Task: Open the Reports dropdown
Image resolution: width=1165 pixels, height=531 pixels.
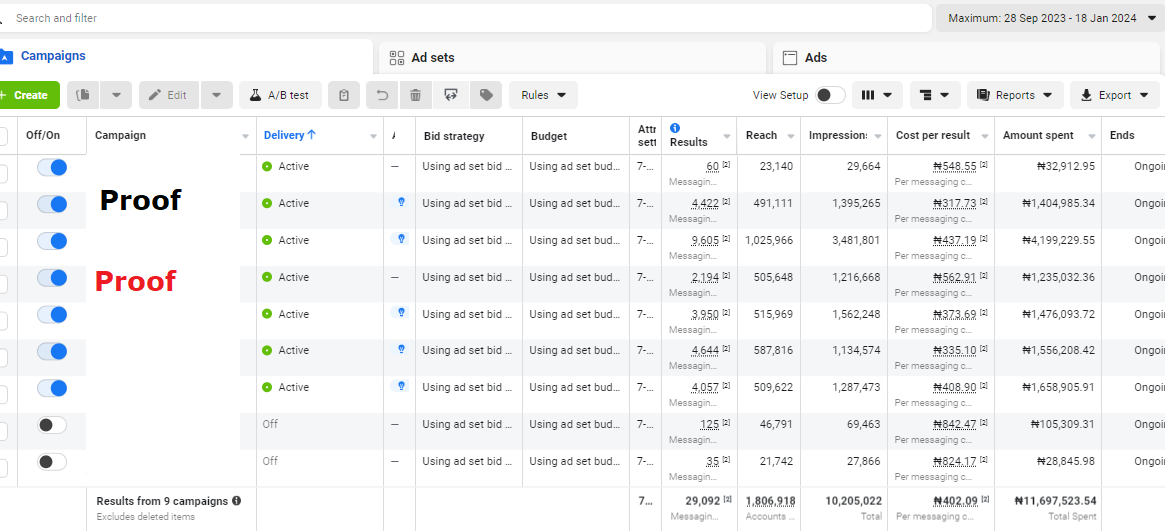Action: click(x=1014, y=95)
